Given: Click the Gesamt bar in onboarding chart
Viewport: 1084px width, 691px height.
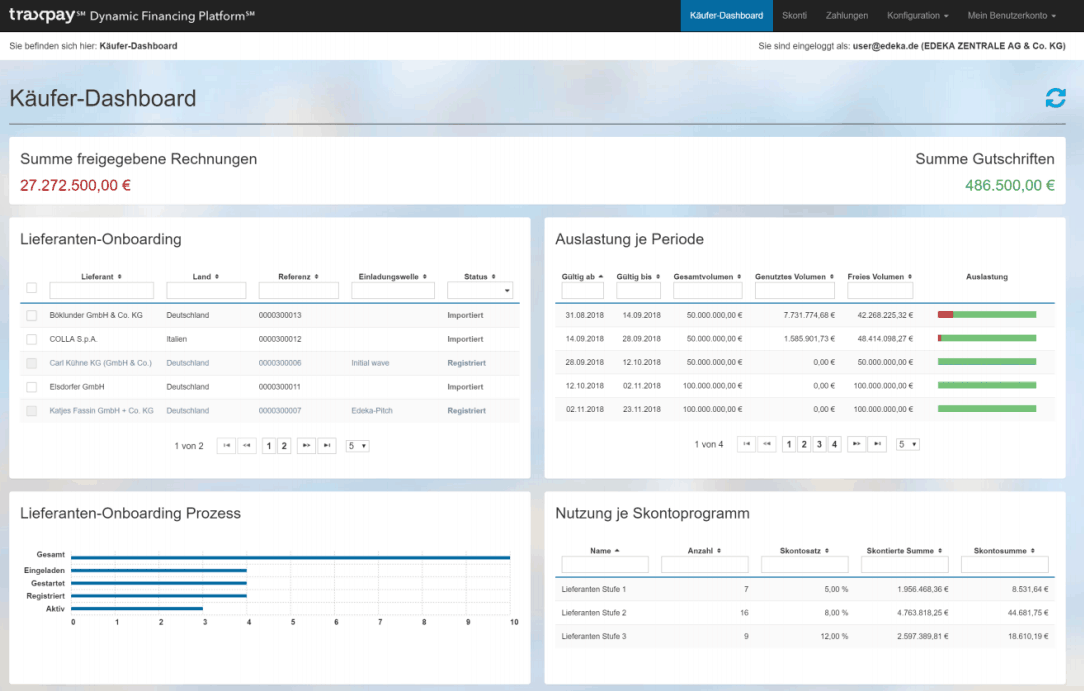Looking at the screenshot, I should point(290,557).
